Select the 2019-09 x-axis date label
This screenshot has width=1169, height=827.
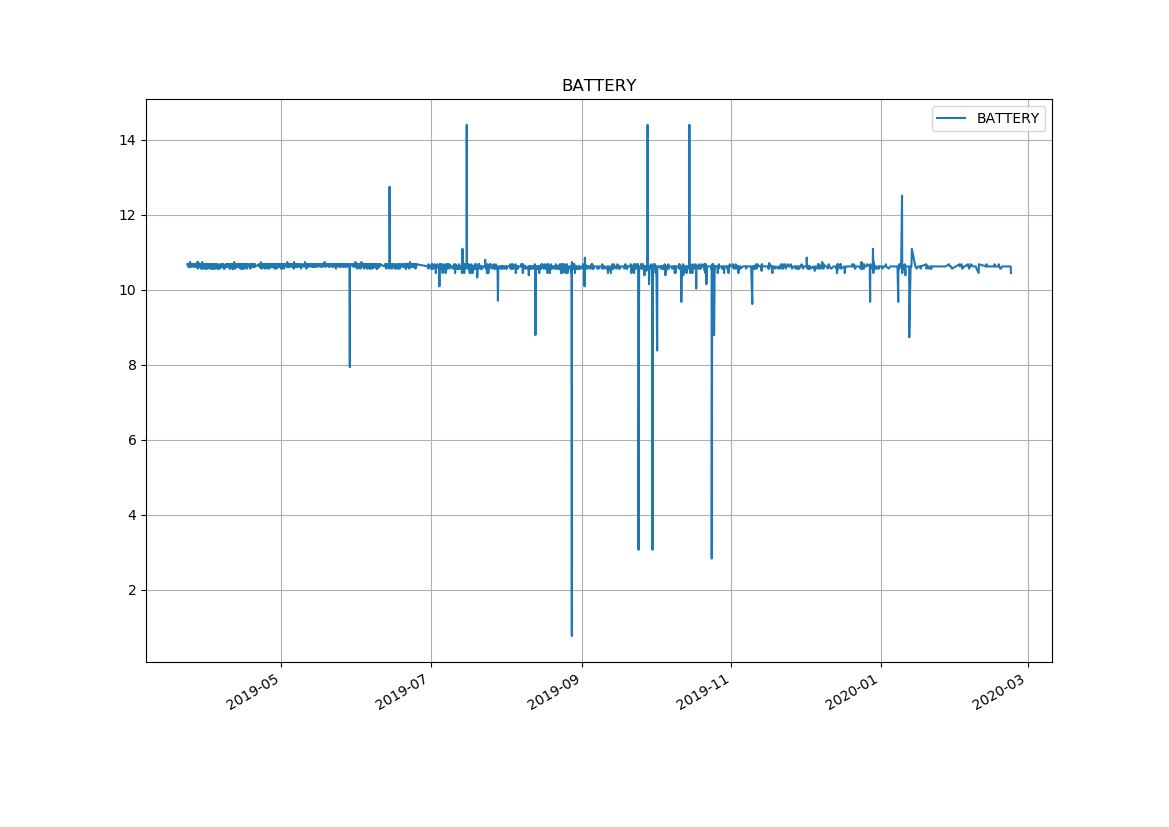click(555, 692)
